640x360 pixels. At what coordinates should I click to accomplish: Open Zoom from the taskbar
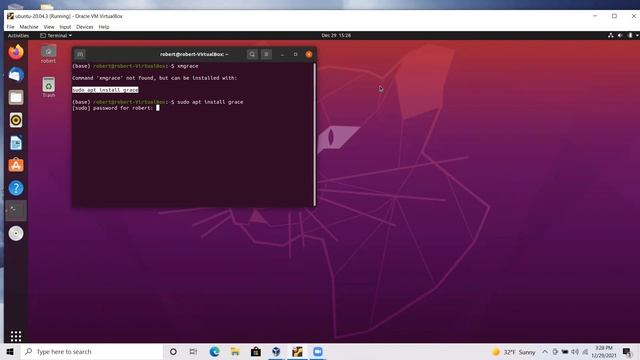318,351
